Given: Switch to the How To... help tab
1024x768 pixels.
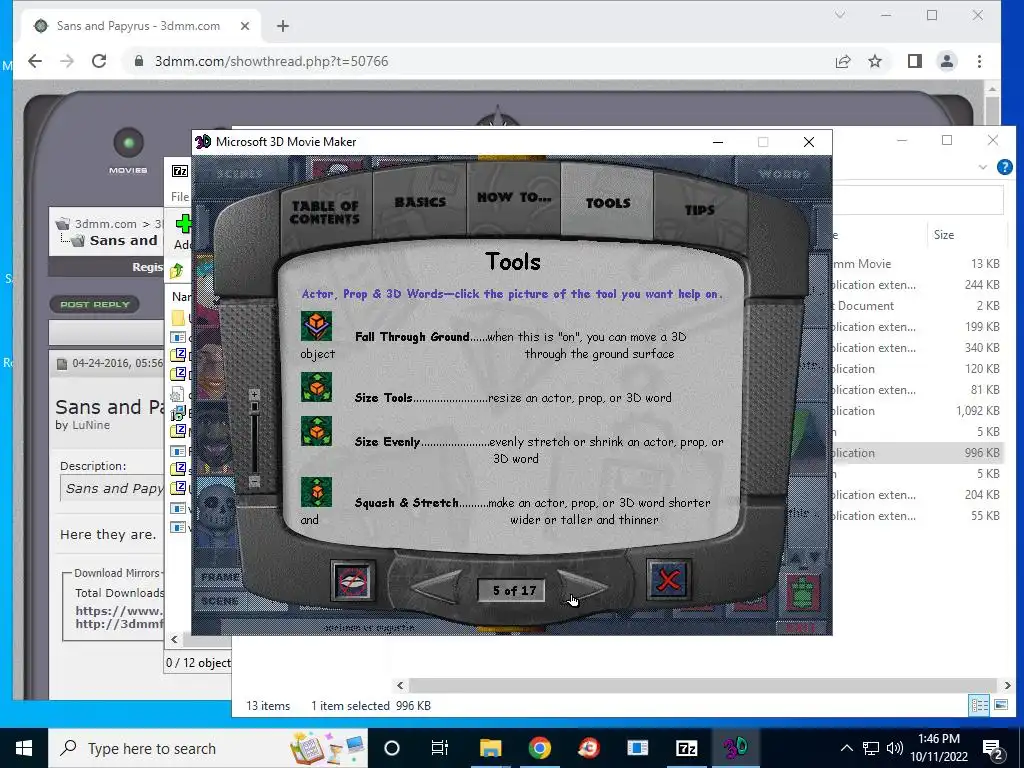Looking at the screenshot, I should coord(514,197).
